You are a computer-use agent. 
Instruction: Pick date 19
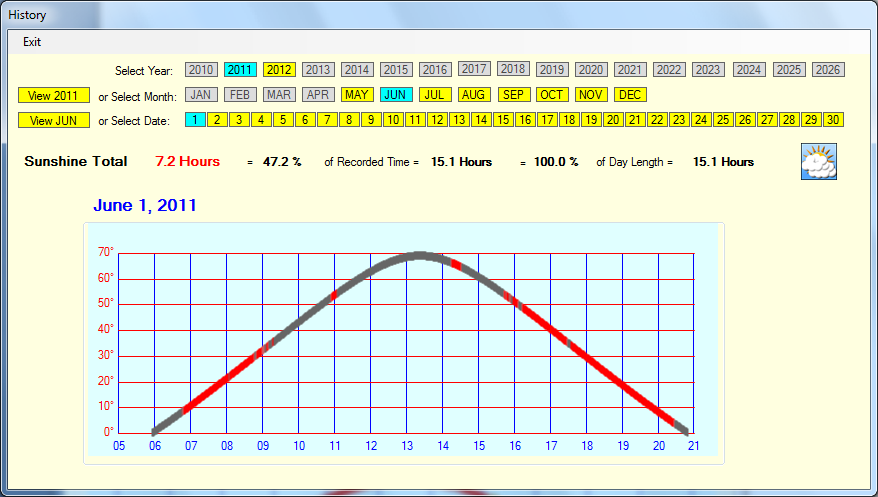[x=591, y=119]
